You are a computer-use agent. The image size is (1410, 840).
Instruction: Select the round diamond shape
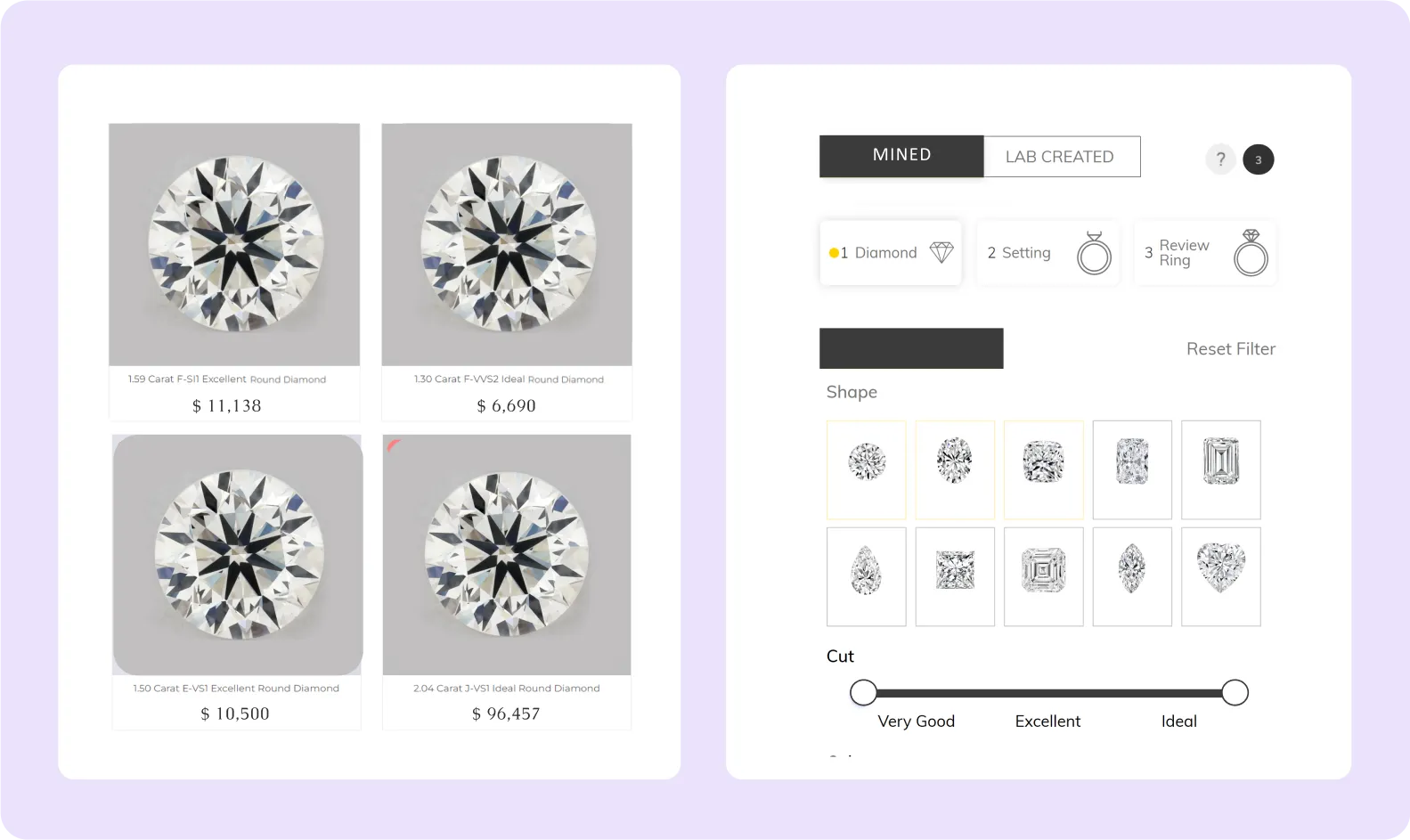coord(866,469)
